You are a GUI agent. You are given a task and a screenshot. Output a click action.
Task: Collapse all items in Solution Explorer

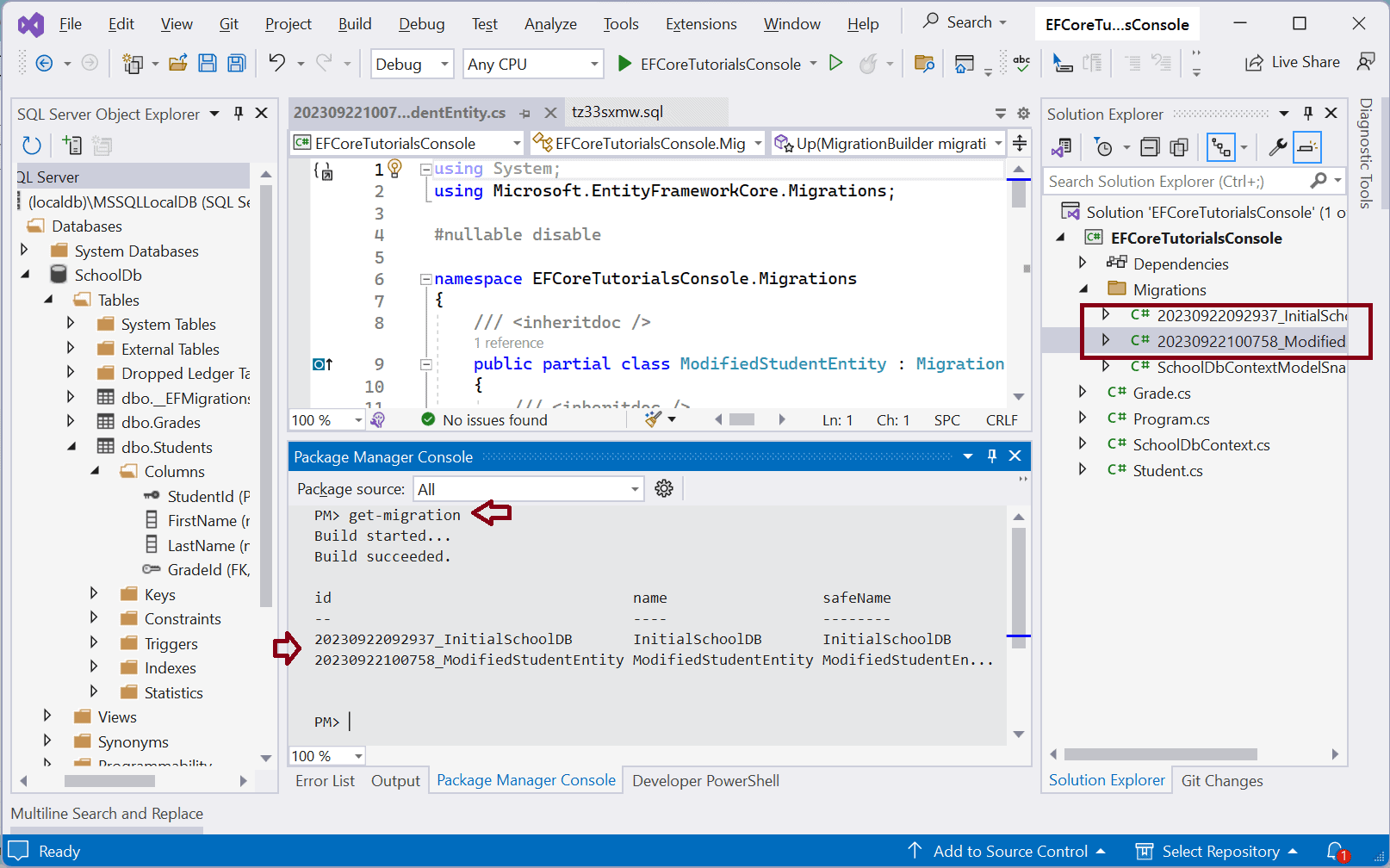coord(1150,147)
